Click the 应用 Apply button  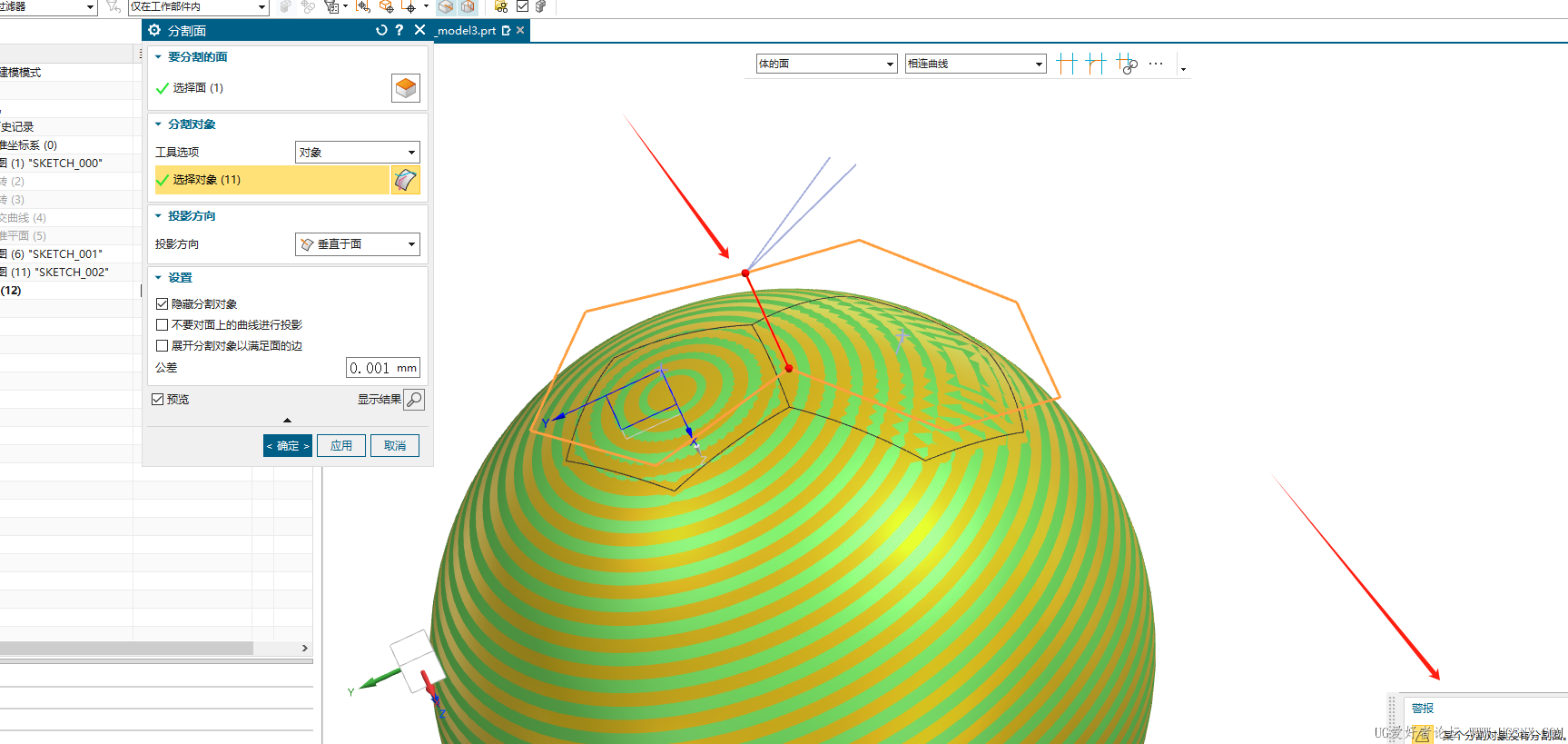[x=340, y=445]
